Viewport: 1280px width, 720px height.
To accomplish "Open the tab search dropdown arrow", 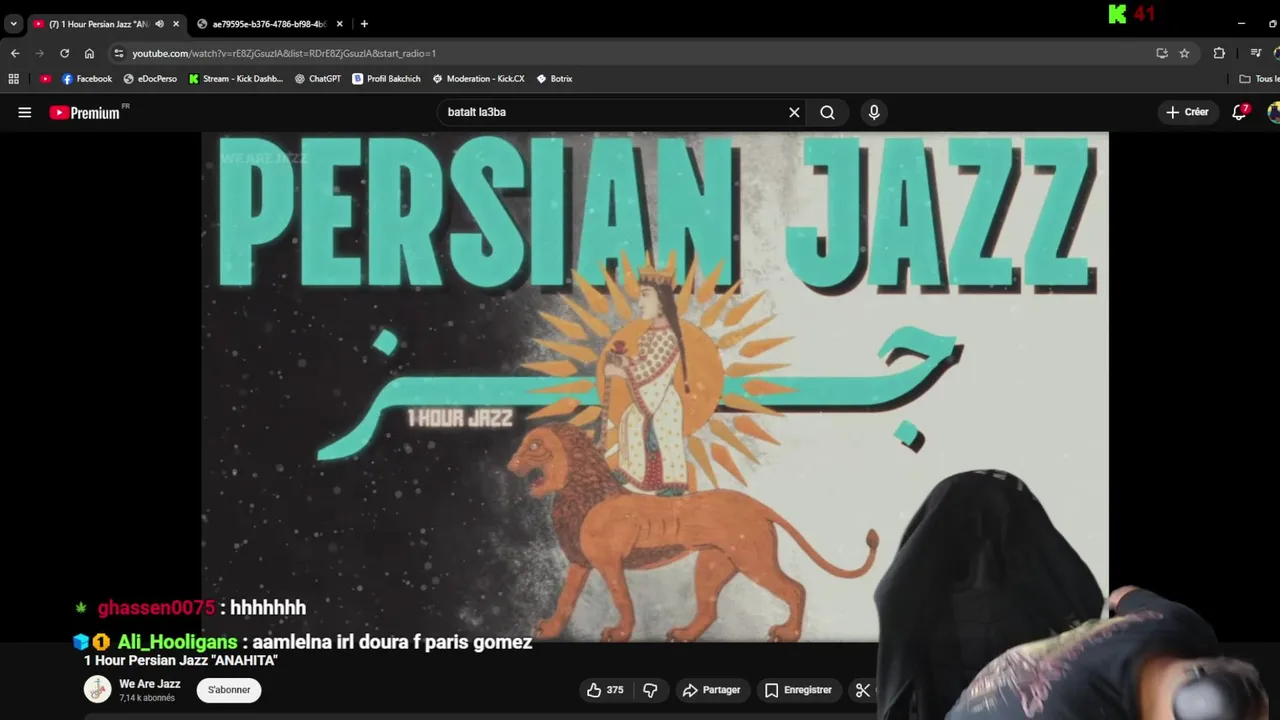I will [x=13, y=23].
